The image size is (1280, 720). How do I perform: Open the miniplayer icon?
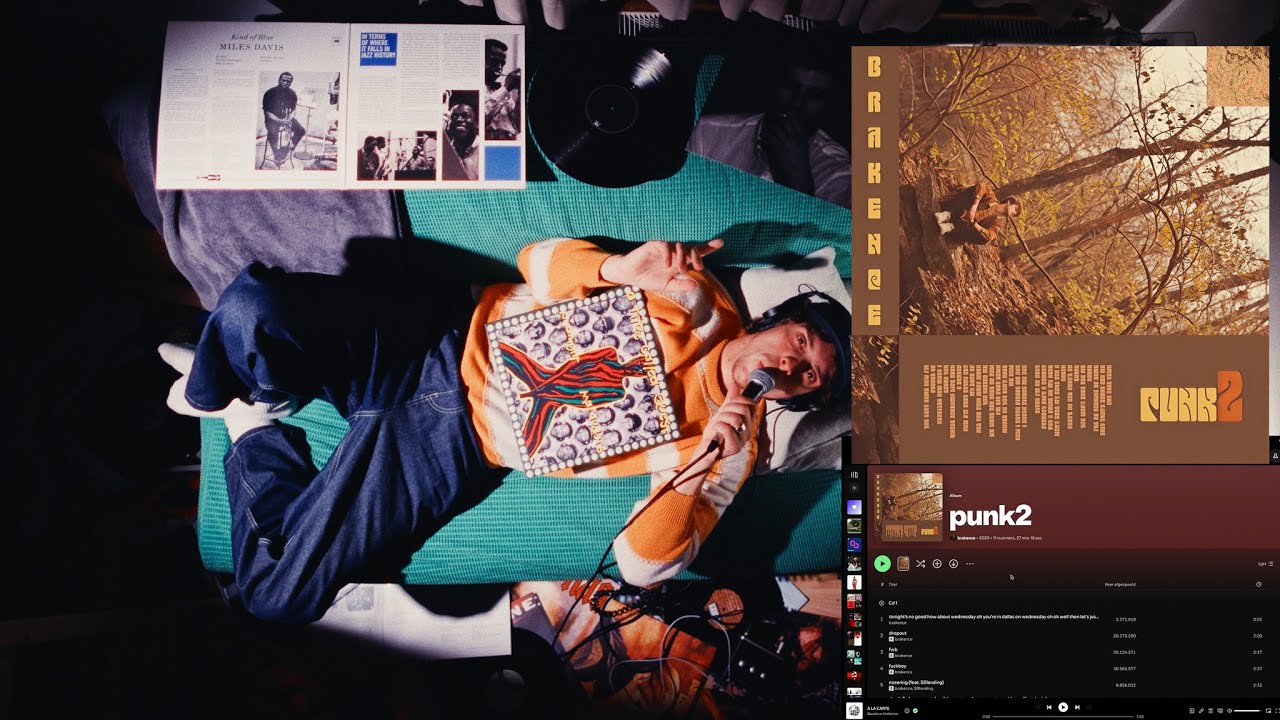tap(1268, 711)
